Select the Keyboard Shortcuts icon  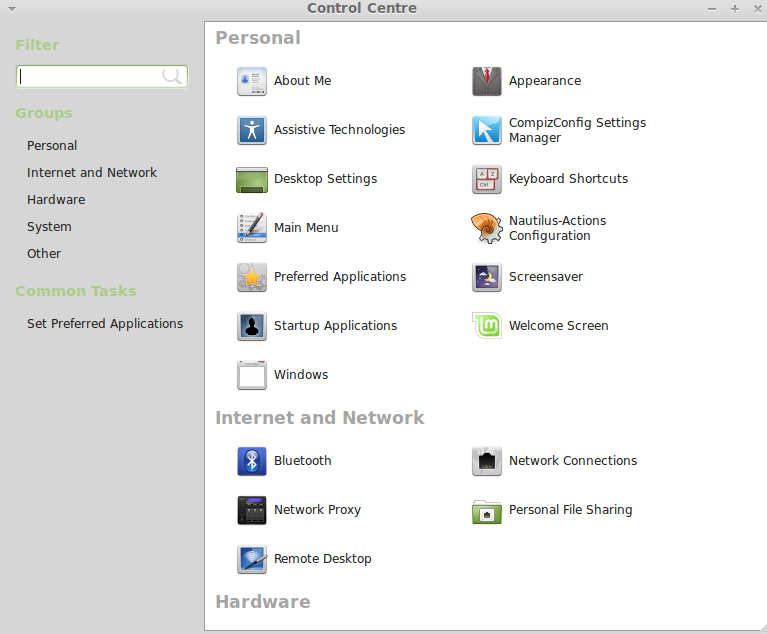pyautogui.click(x=487, y=179)
